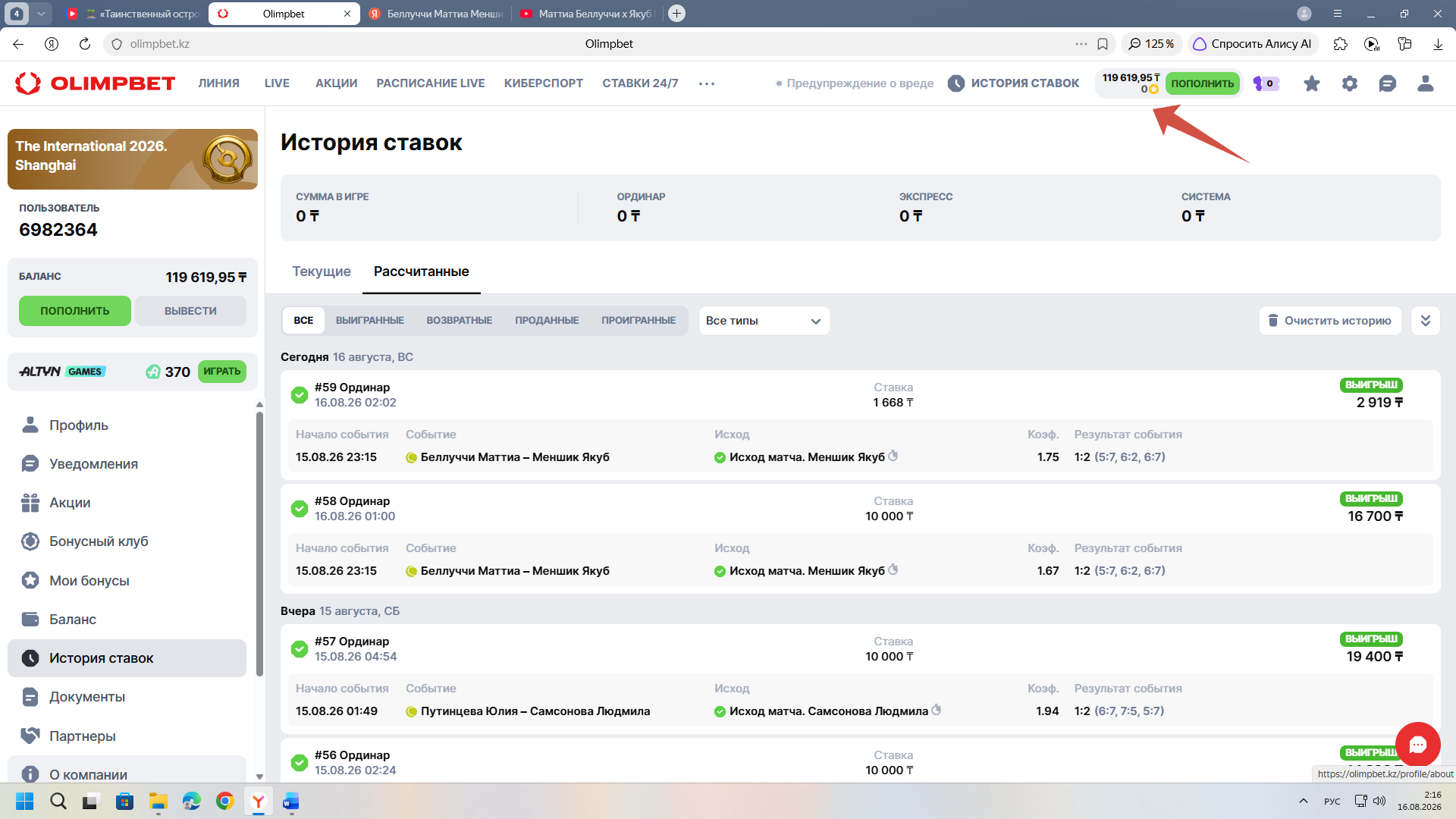1456x819 pixels.
Task: Bookmark the page with the bookmark icon
Action: click(x=1103, y=44)
